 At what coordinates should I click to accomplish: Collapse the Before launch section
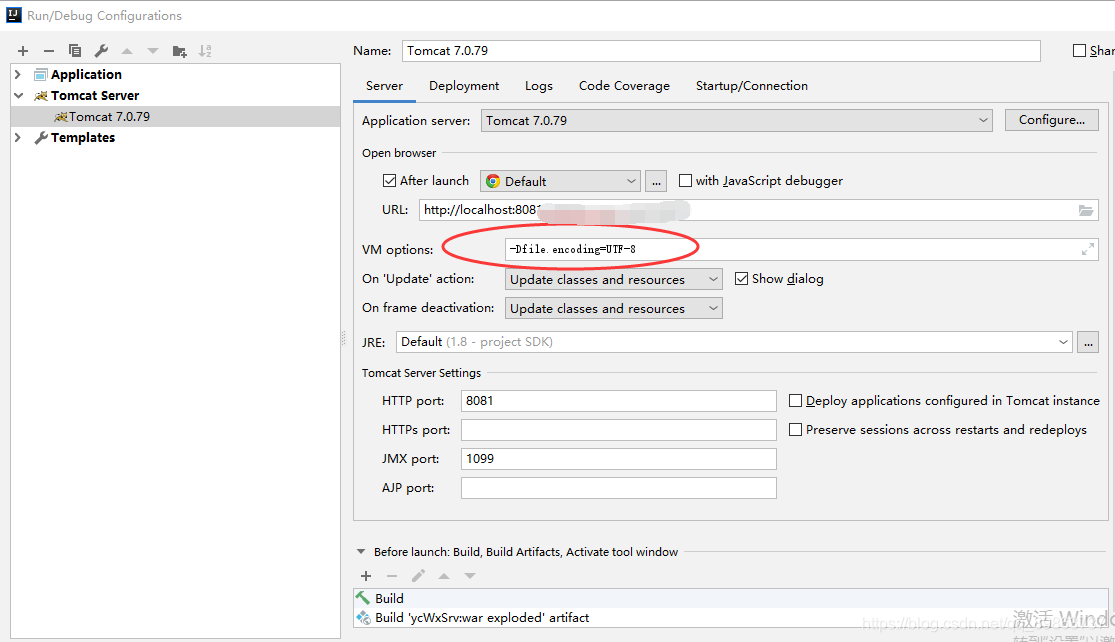click(361, 552)
